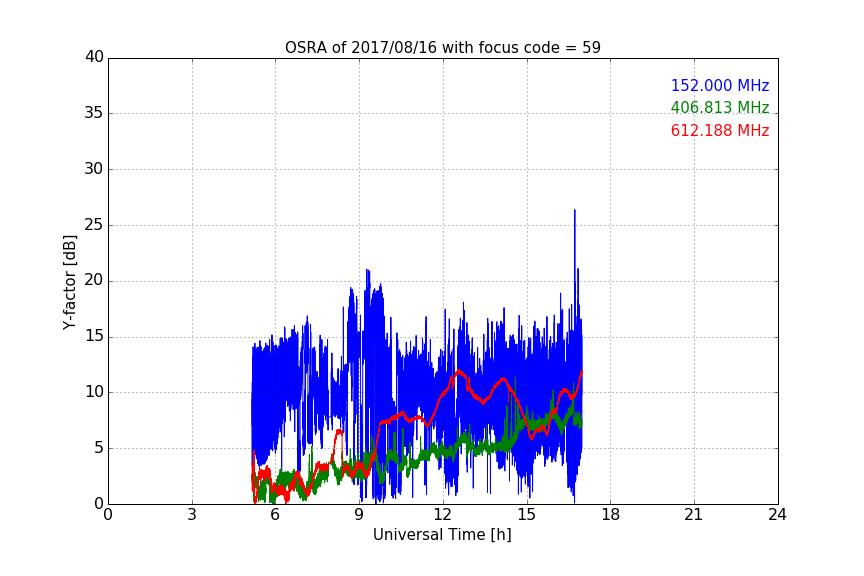Screen dimensions: 864x576
Task: Click the 'Y-factor [dB]' axis label
Action: 69,282
